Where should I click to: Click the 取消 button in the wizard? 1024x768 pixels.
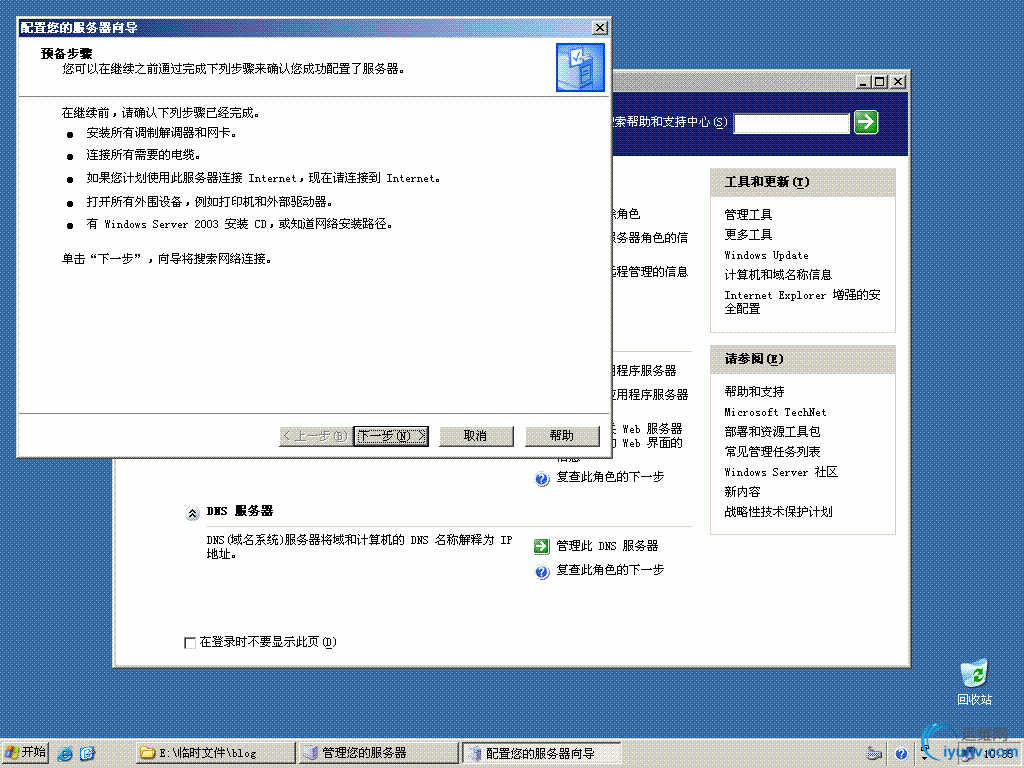tap(476, 436)
